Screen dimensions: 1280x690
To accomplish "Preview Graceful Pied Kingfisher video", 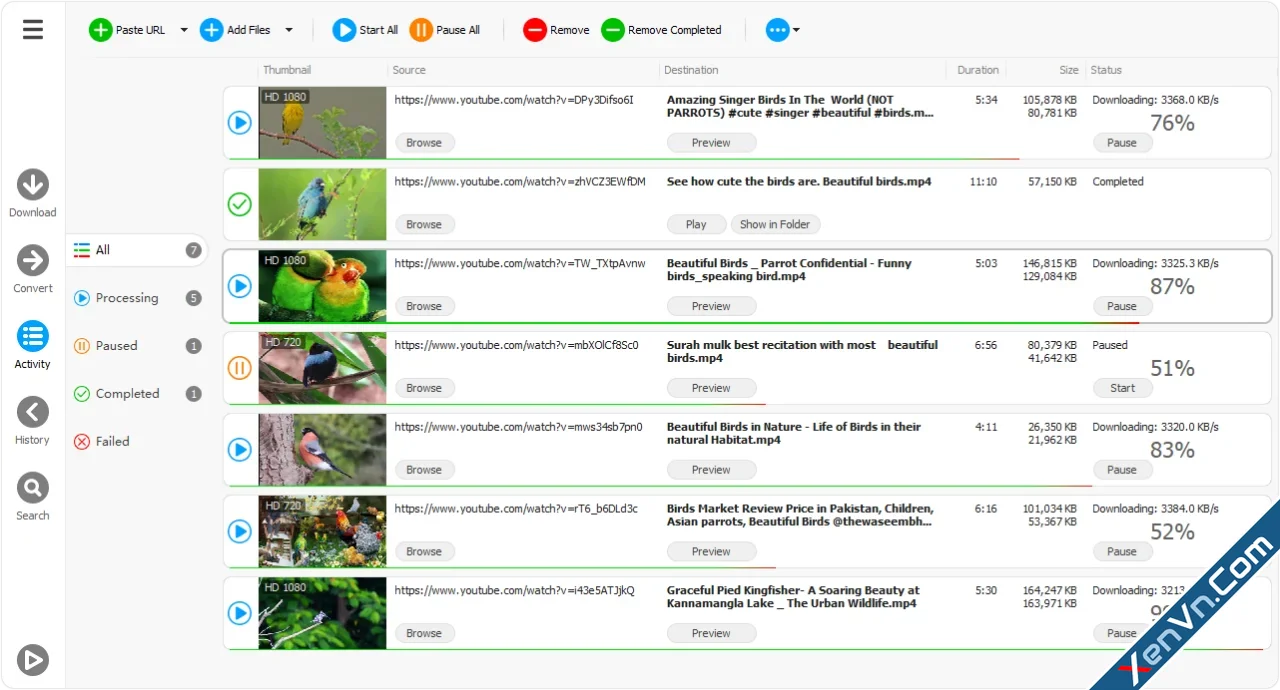I will click(711, 633).
